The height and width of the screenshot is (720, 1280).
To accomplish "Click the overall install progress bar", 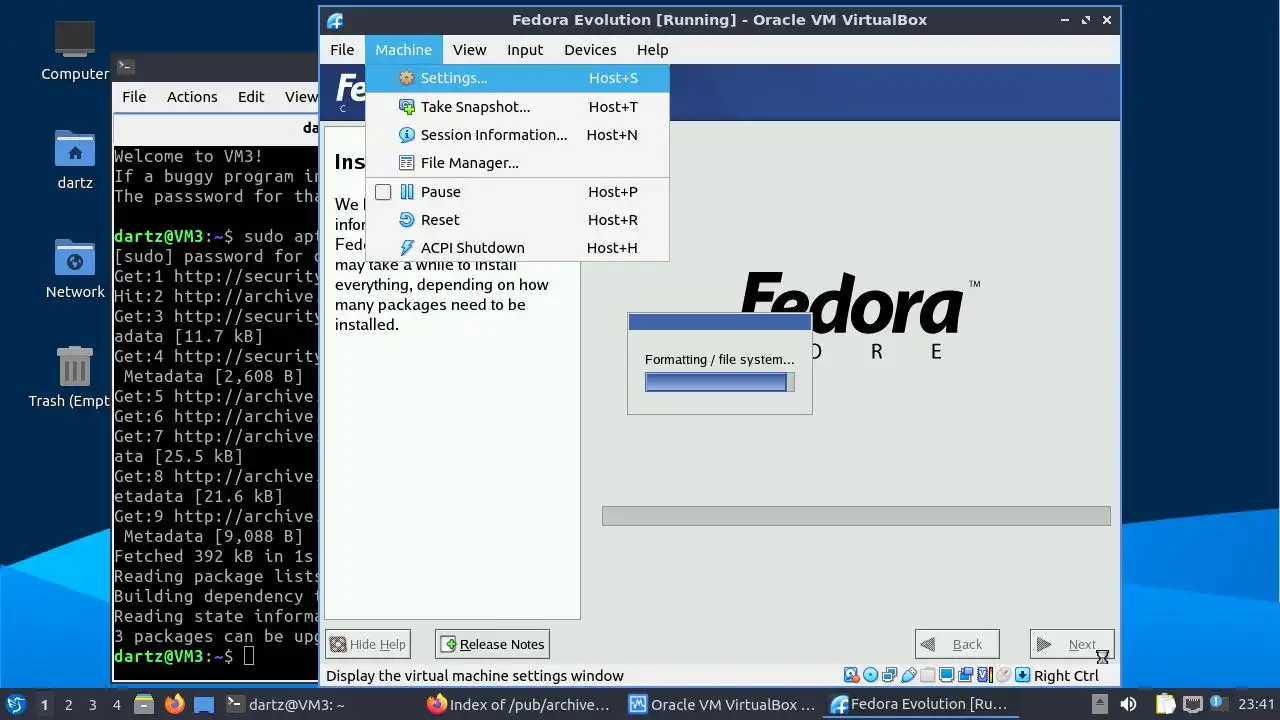I will point(856,516).
